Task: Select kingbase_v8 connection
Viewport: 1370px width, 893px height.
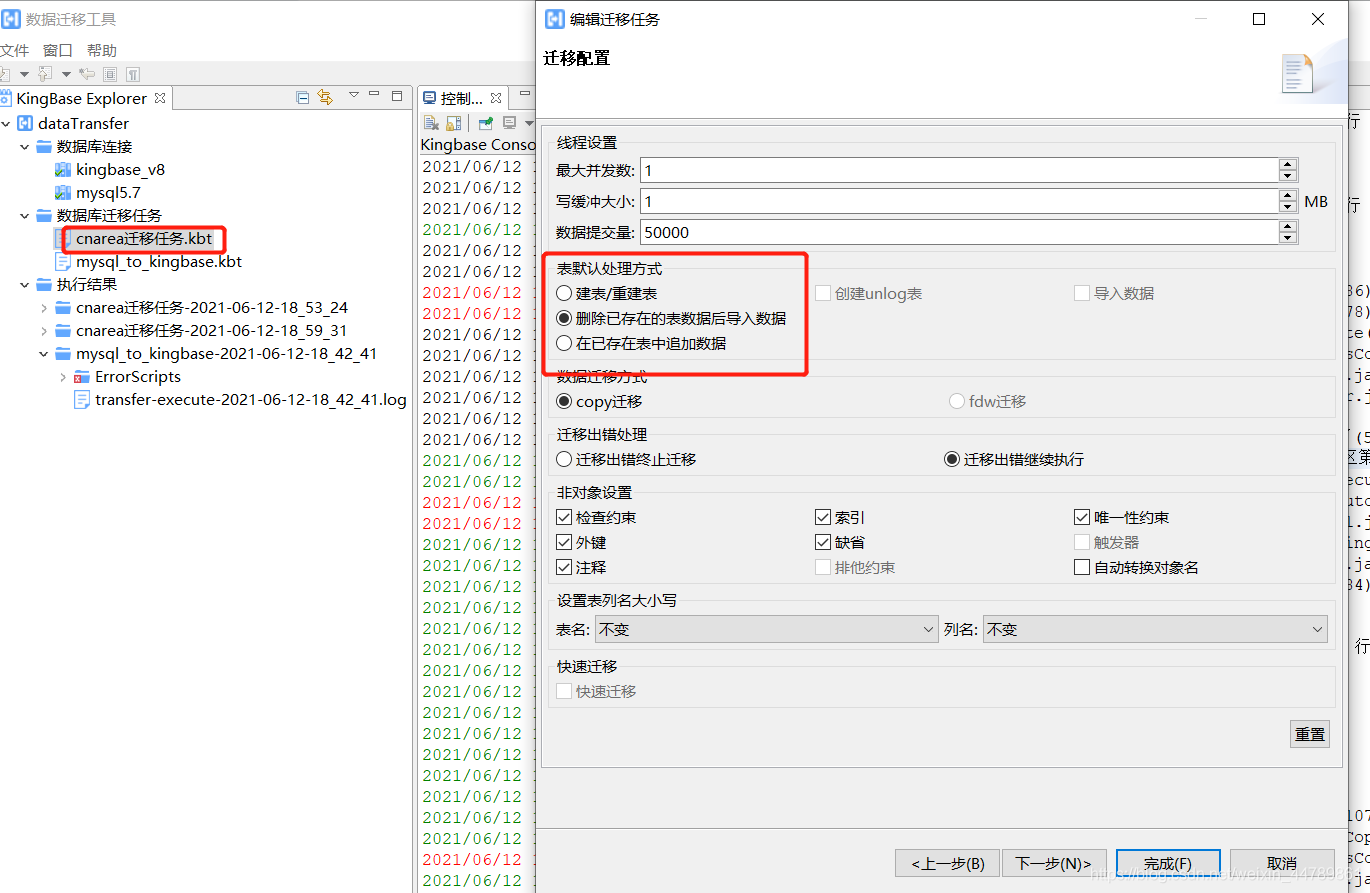Action: tap(120, 169)
